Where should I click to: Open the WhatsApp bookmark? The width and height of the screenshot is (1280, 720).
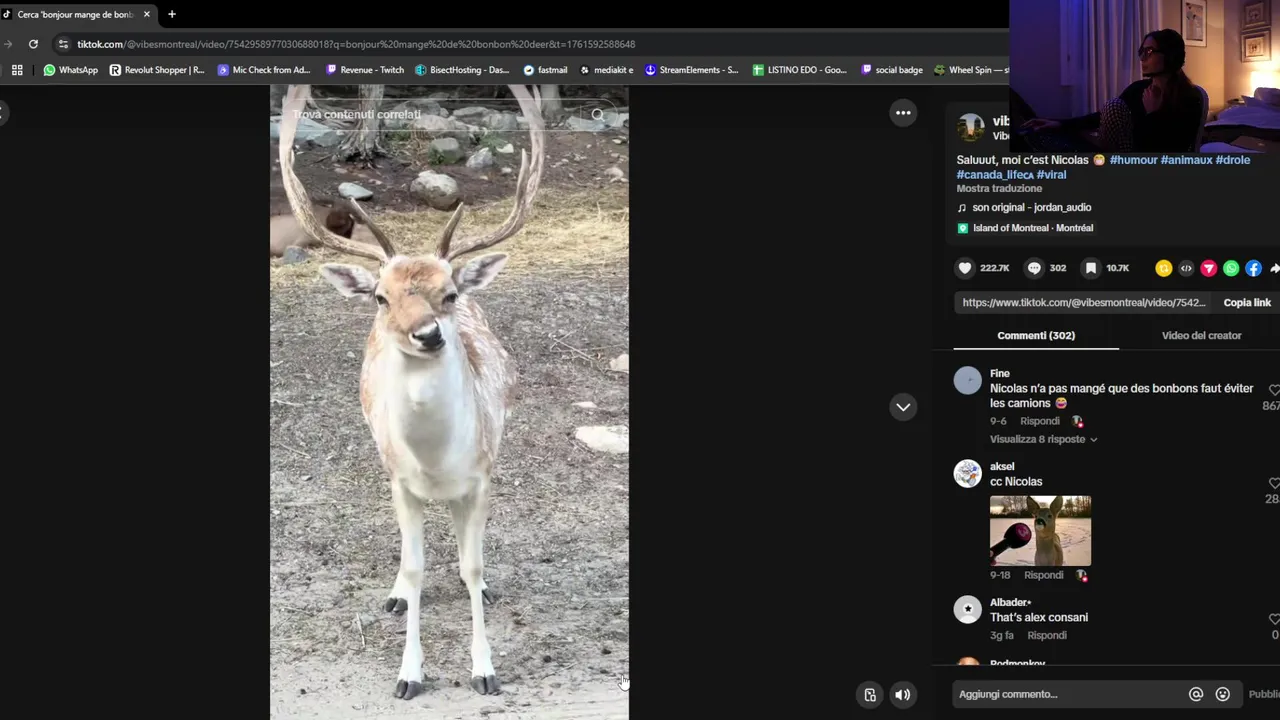(x=70, y=70)
